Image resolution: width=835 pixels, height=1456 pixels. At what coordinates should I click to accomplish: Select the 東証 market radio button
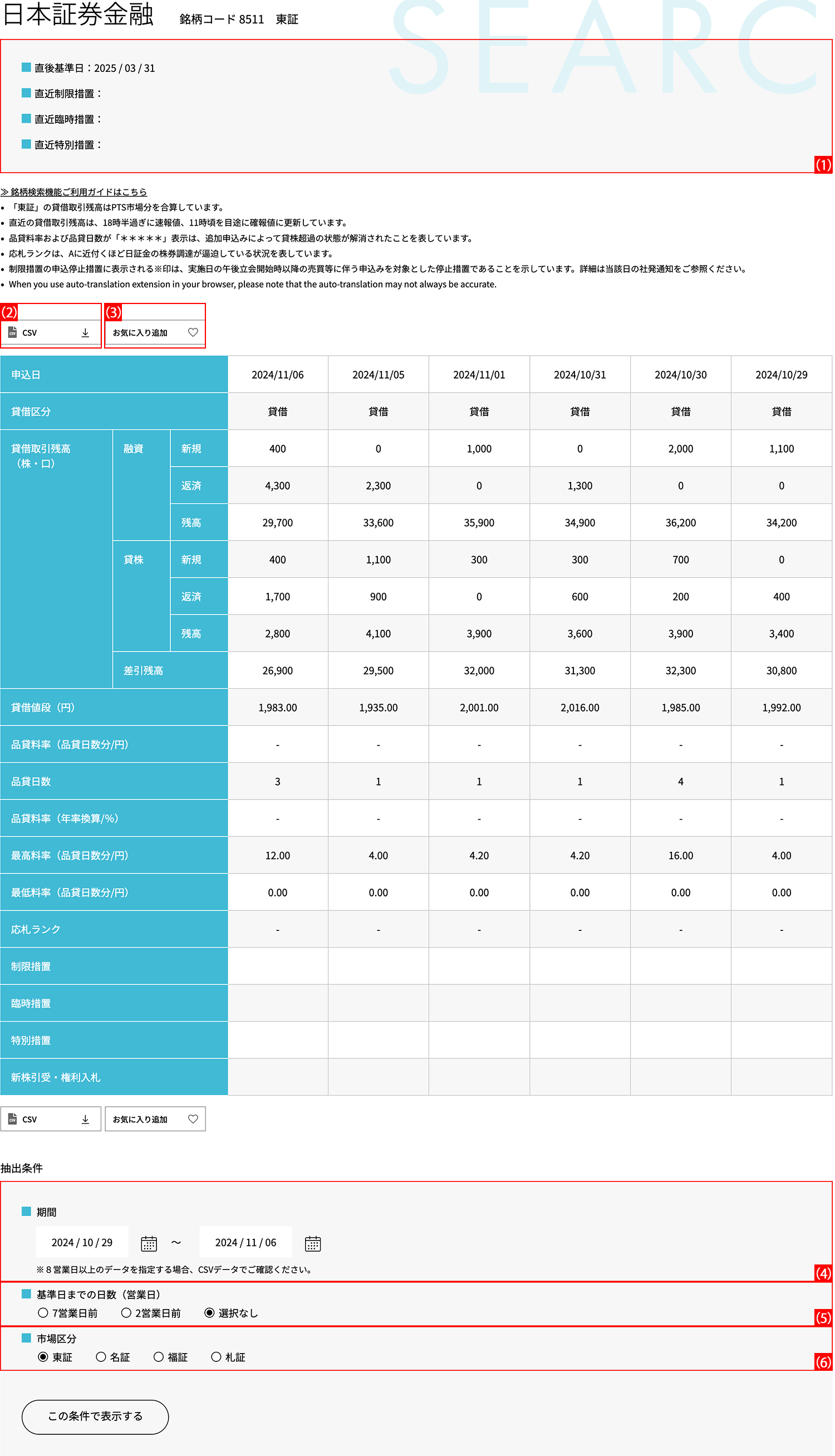tap(43, 1357)
